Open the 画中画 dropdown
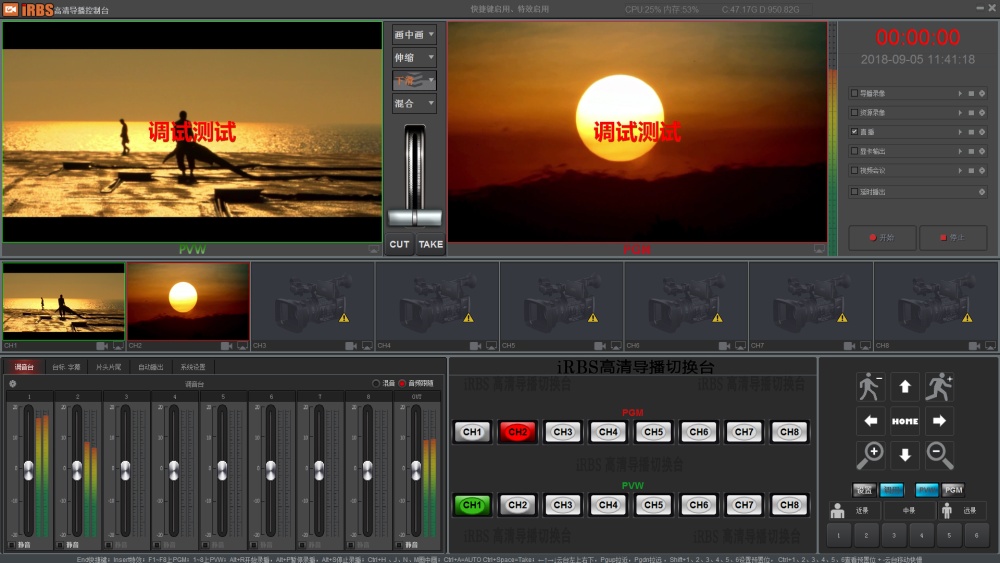 [414, 34]
